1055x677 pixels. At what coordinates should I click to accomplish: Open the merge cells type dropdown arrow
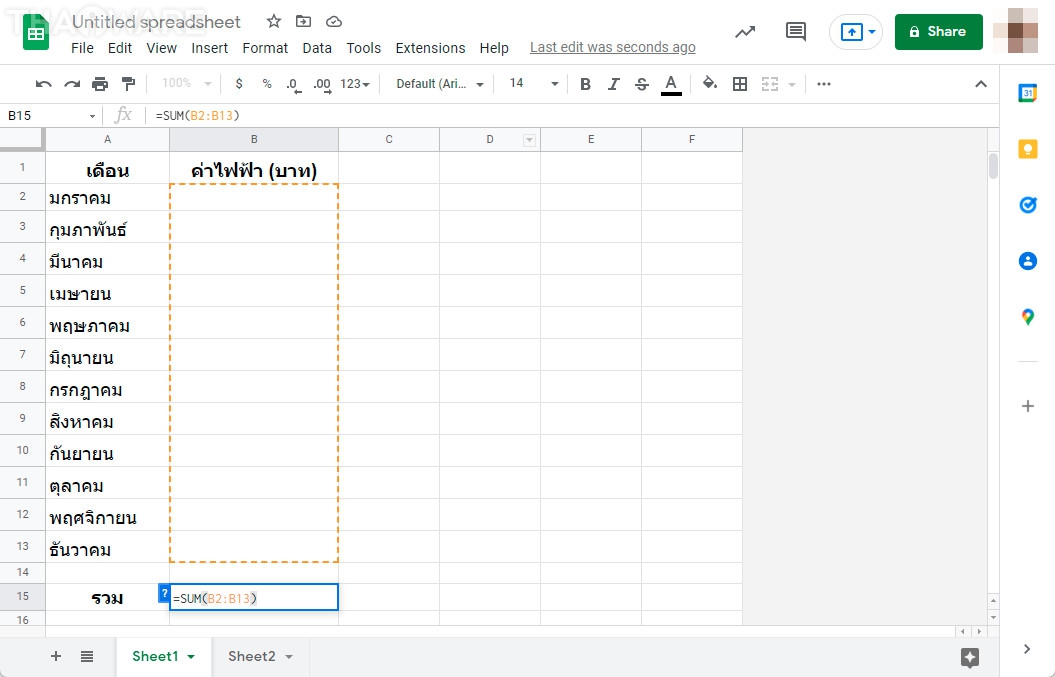click(x=792, y=84)
